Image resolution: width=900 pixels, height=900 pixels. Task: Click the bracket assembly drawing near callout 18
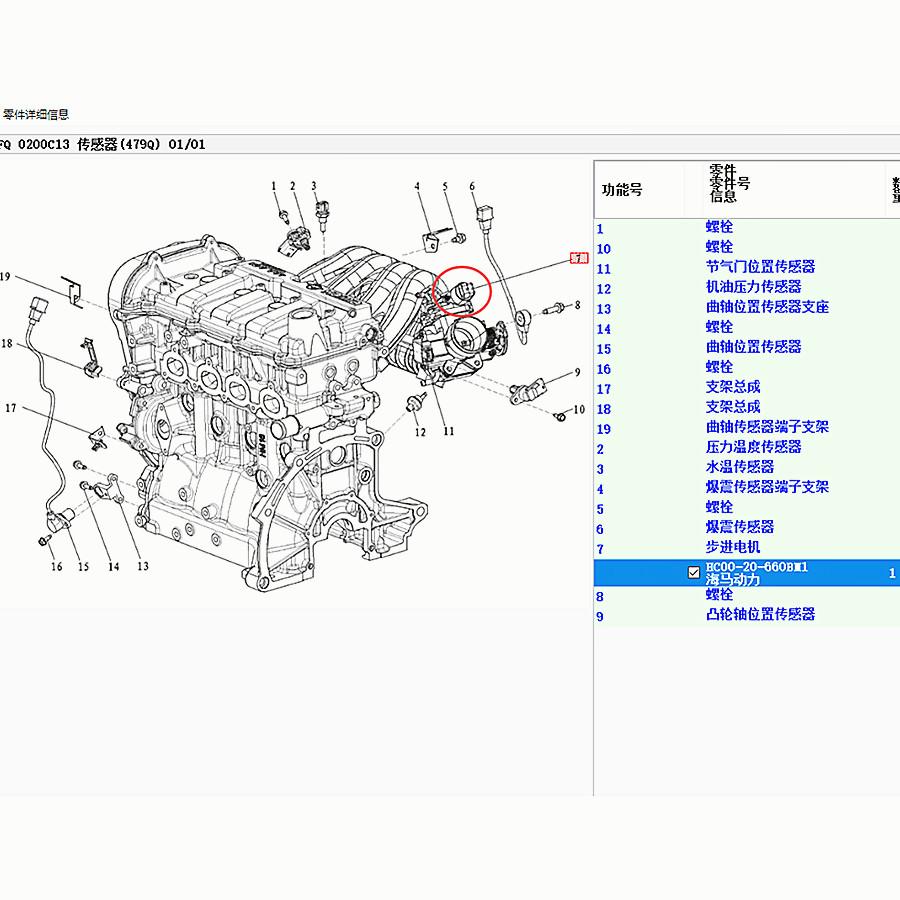pyautogui.click(x=90, y=358)
